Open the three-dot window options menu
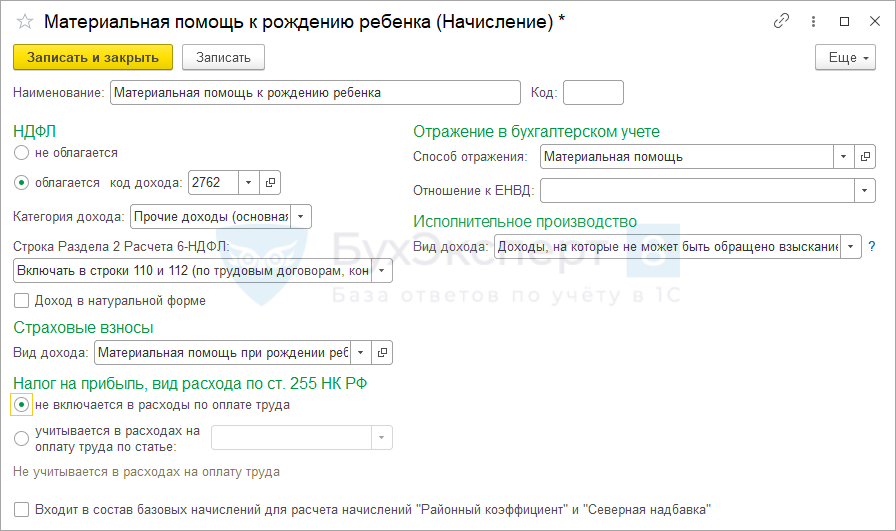This screenshot has height=531, width=896. click(x=813, y=22)
